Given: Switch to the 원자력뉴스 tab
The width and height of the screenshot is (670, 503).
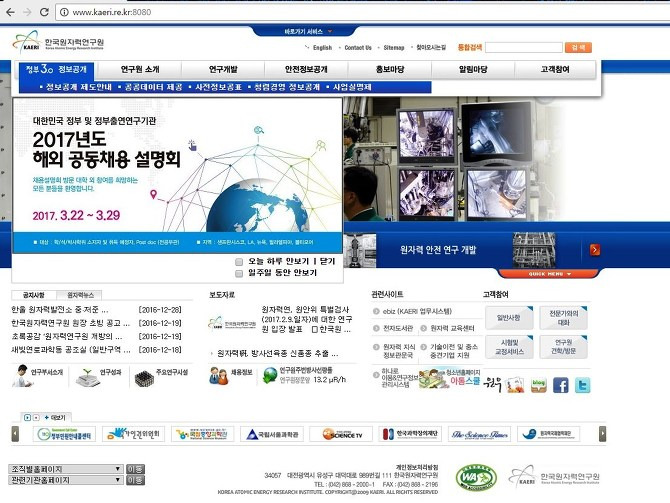Looking at the screenshot, I should coord(80,295).
